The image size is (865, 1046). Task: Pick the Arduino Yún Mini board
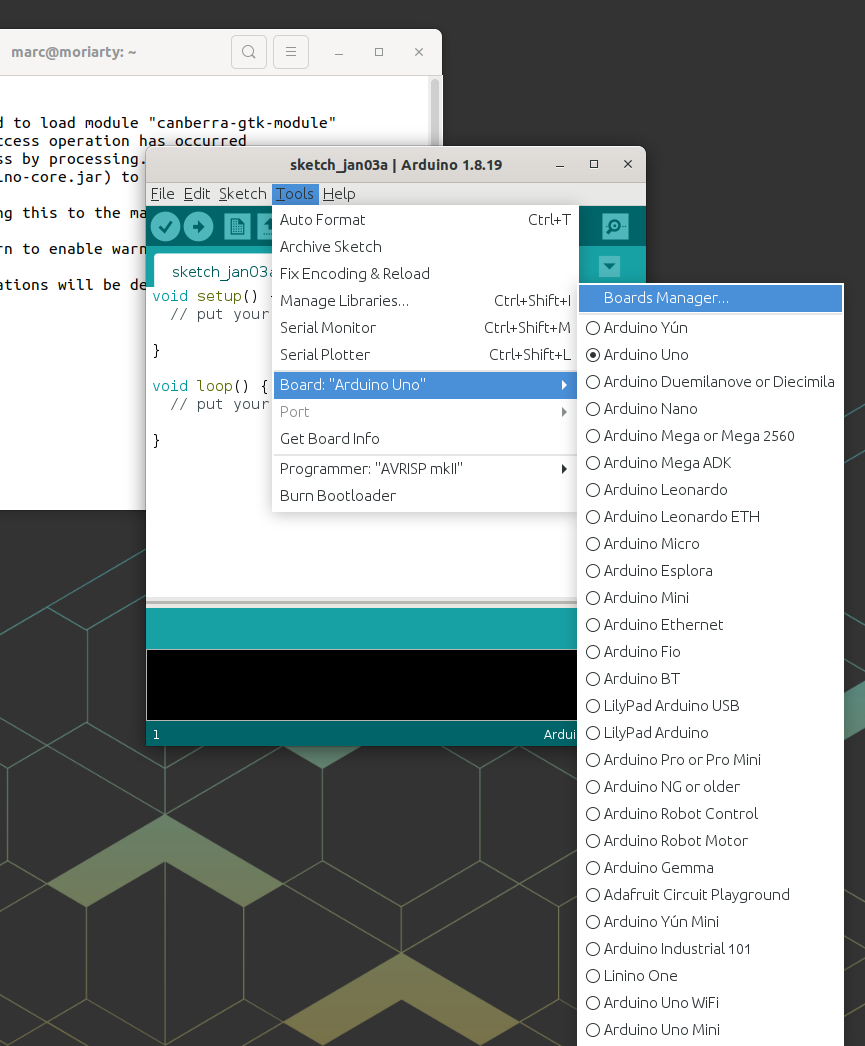click(x=710, y=922)
